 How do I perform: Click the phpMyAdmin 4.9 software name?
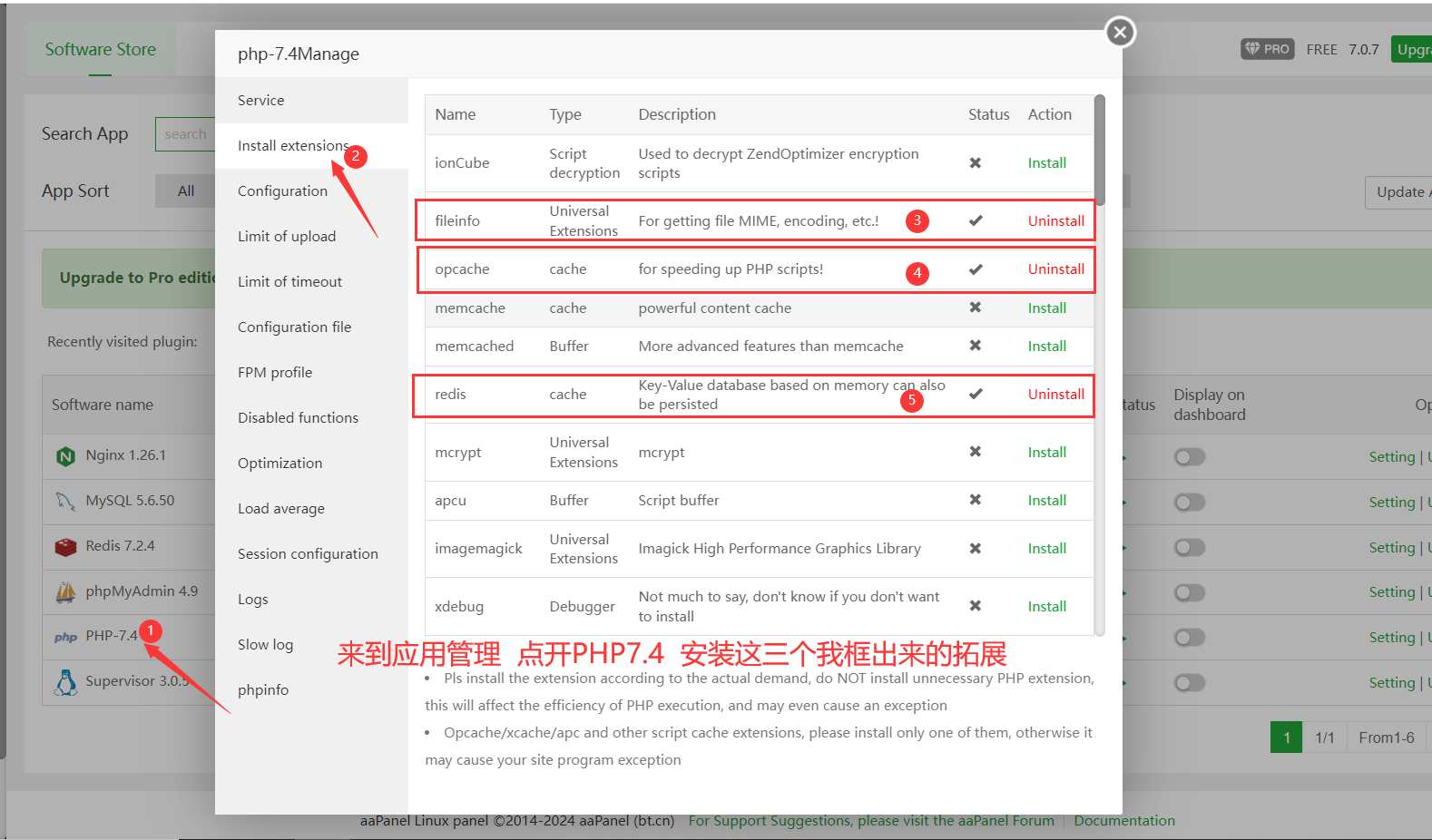(x=142, y=591)
